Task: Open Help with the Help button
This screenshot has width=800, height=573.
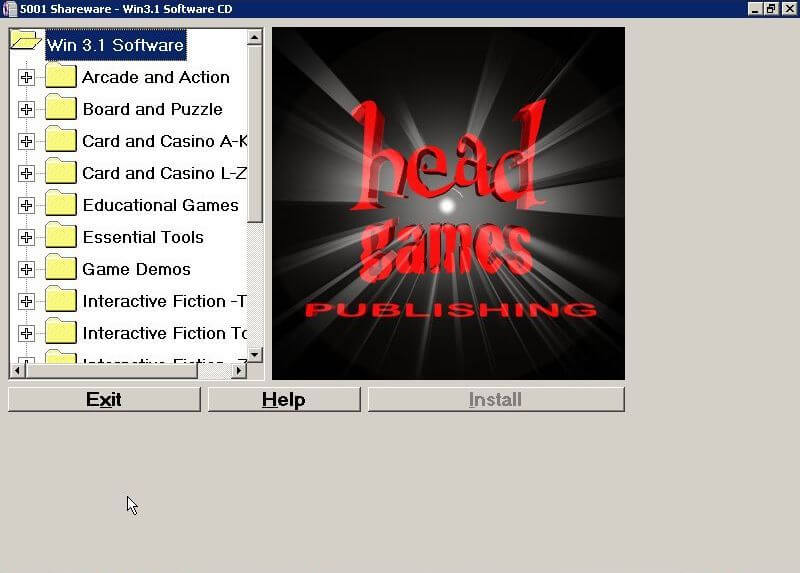Action: 284,400
